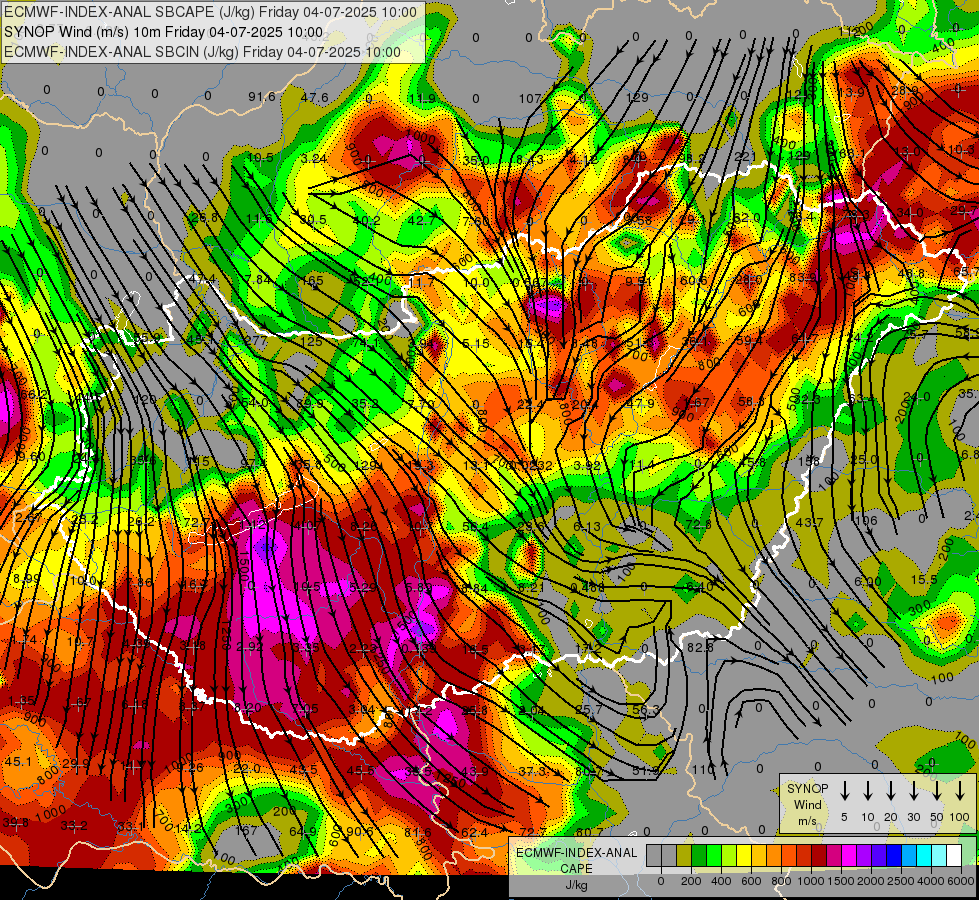Click the map value '64.9'

click(303, 831)
